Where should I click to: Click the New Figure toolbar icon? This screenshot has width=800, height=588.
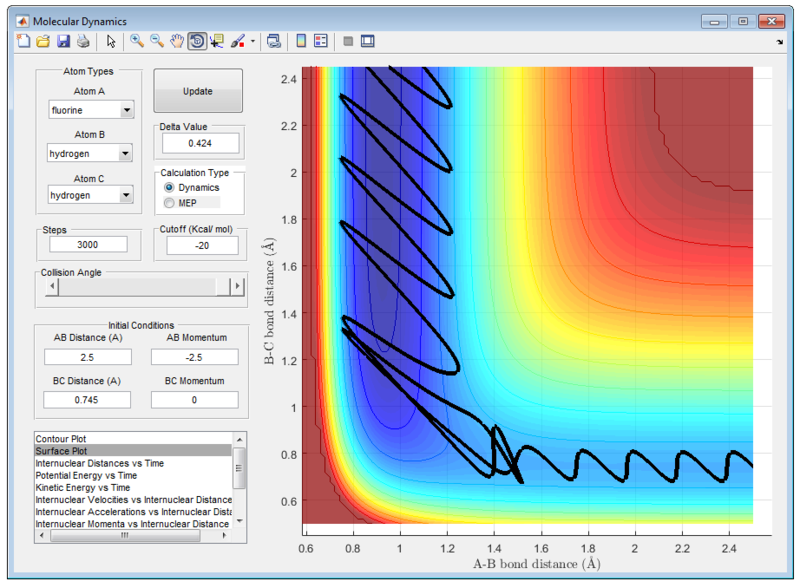(x=24, y=41)
